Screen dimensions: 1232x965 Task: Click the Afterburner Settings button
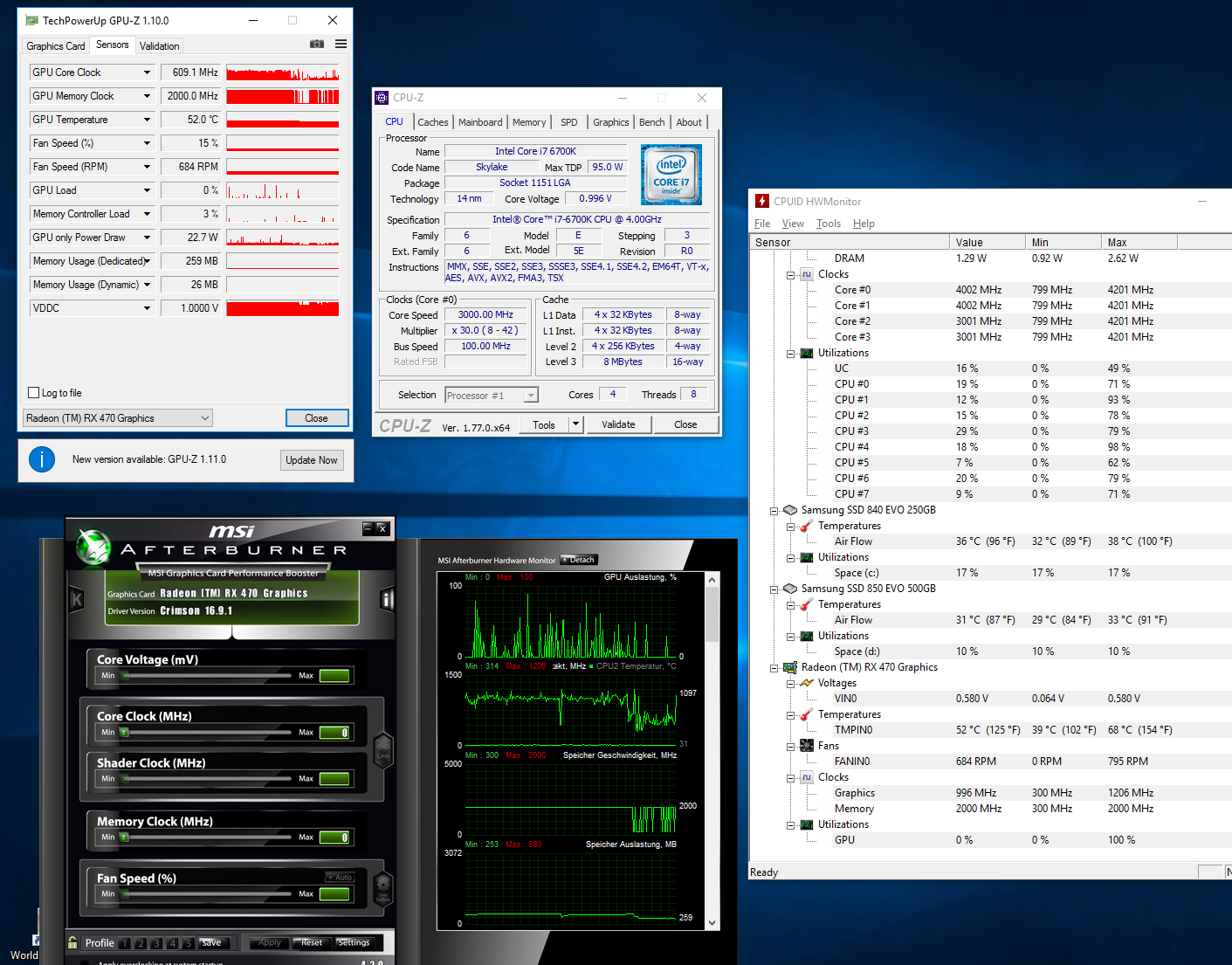(x=354, y=943)
